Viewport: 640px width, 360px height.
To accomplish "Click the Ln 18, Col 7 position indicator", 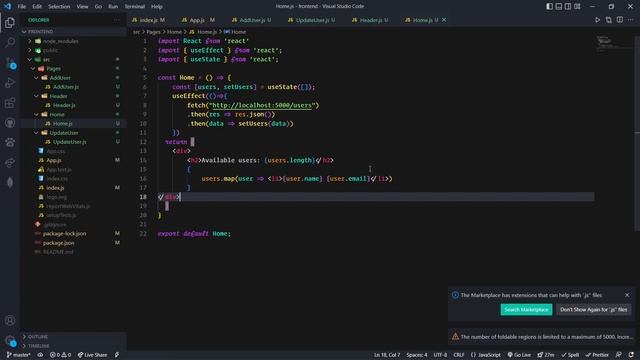I will [387, 355].
